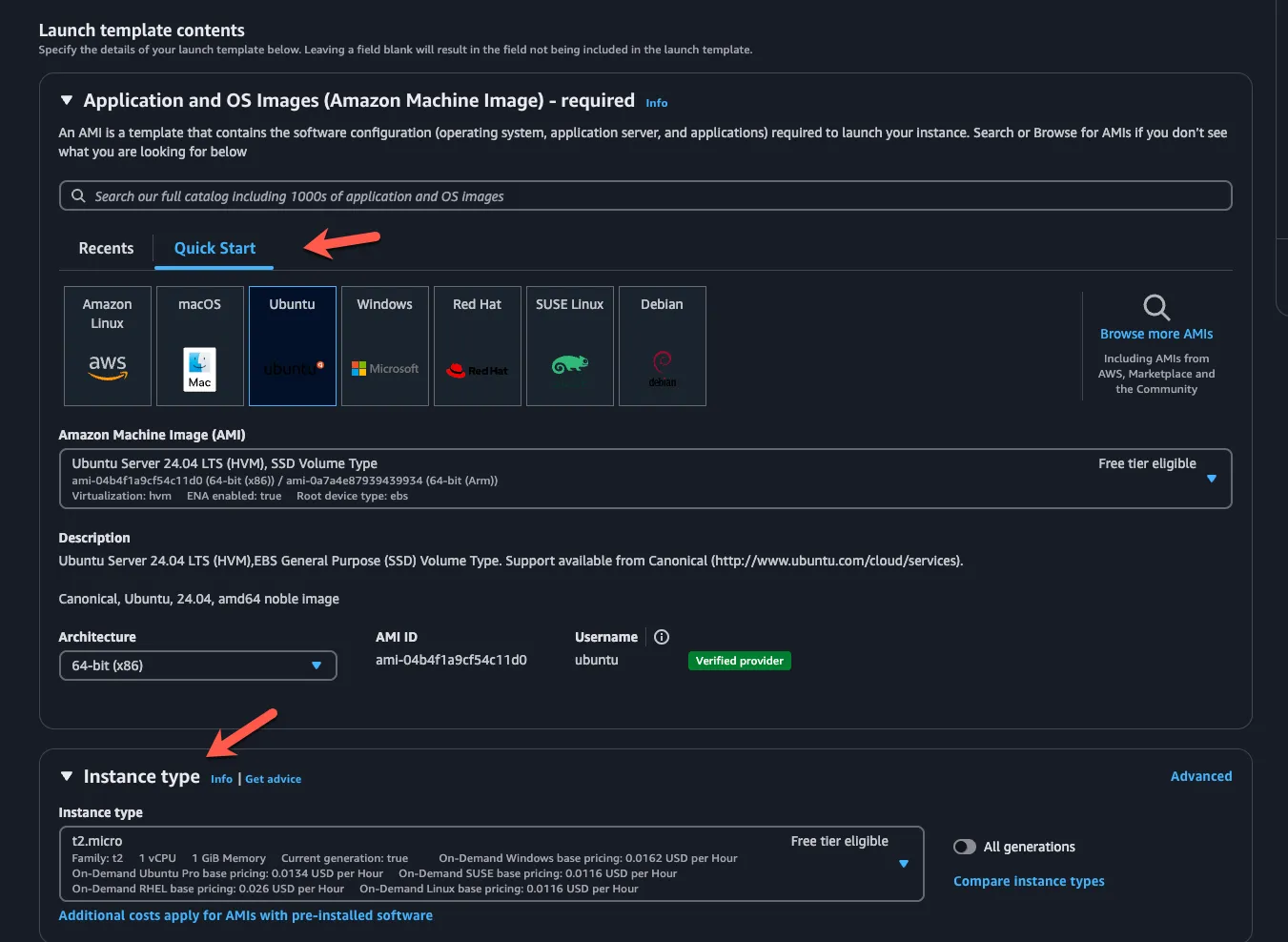This screenshot has height=942, width=1288.
Task: Click the Get advice link
Action: point(274,779)
